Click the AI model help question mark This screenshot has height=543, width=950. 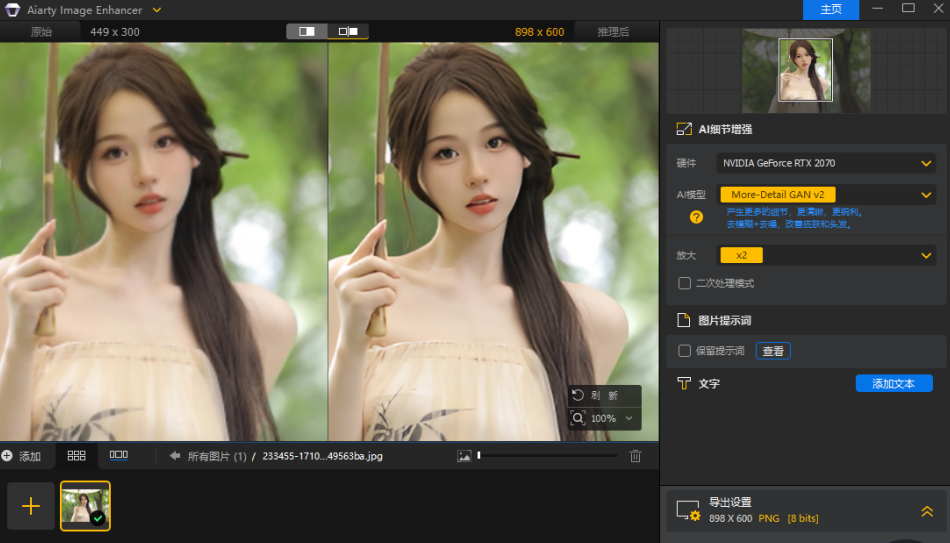click(x=696, y=217)
